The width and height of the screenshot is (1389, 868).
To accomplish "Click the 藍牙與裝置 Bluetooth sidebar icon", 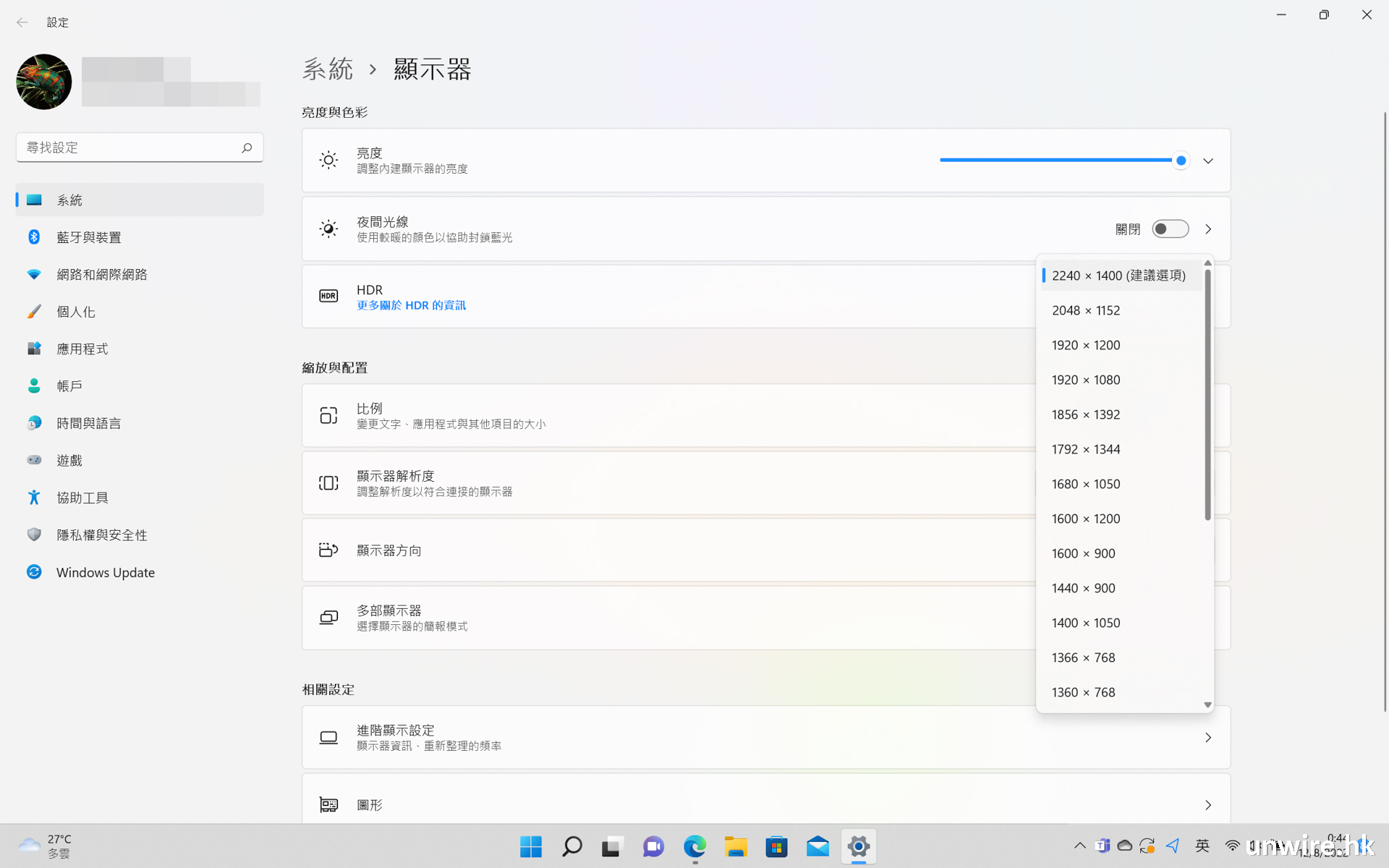I will pos(34,237).
